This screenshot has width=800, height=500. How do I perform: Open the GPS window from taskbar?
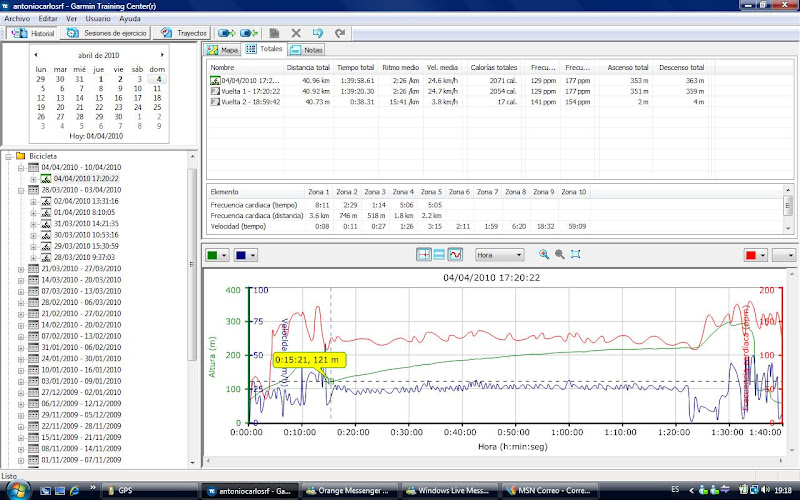[x=149, y=491]
